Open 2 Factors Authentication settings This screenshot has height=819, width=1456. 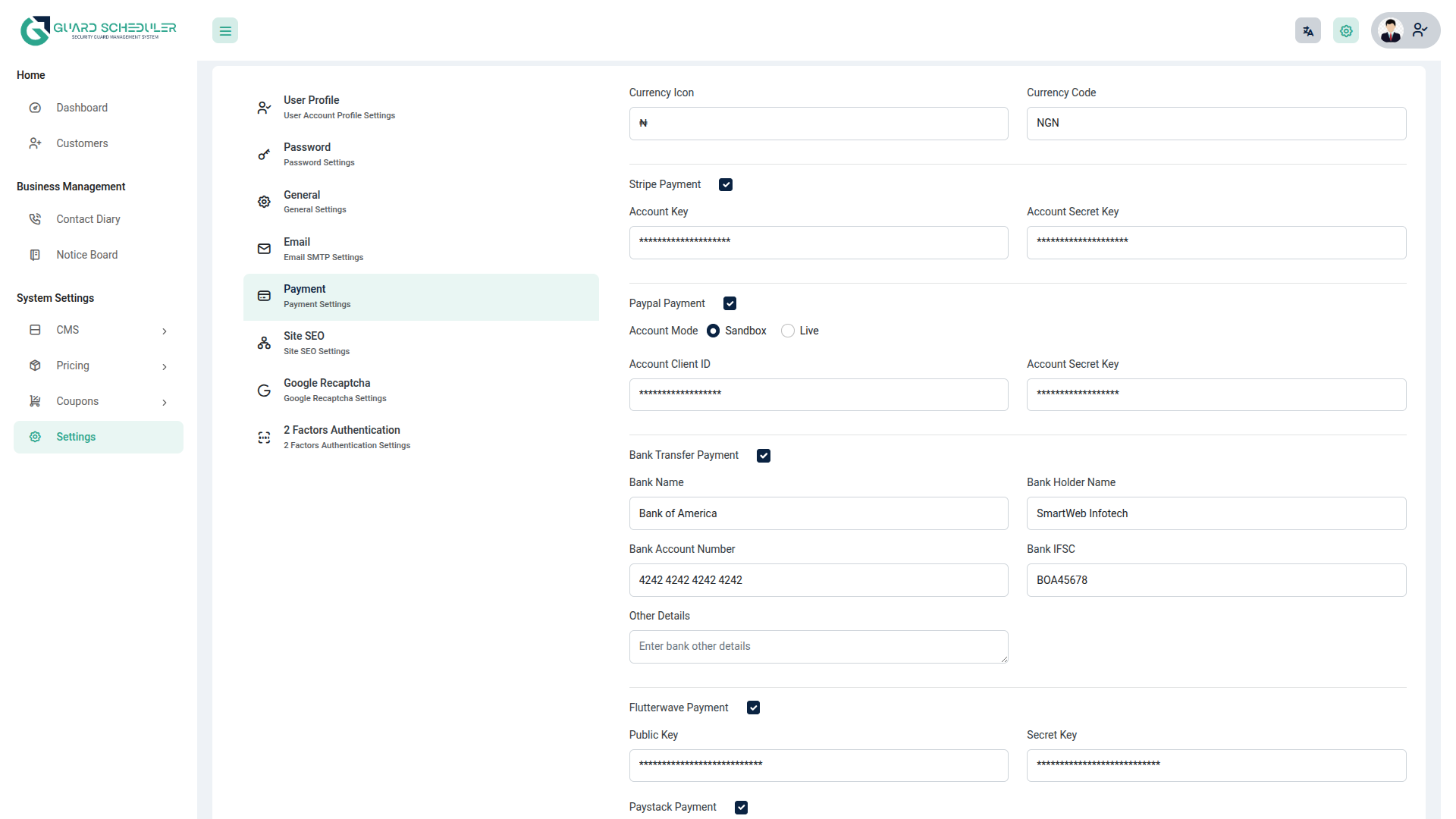(346, 437)
